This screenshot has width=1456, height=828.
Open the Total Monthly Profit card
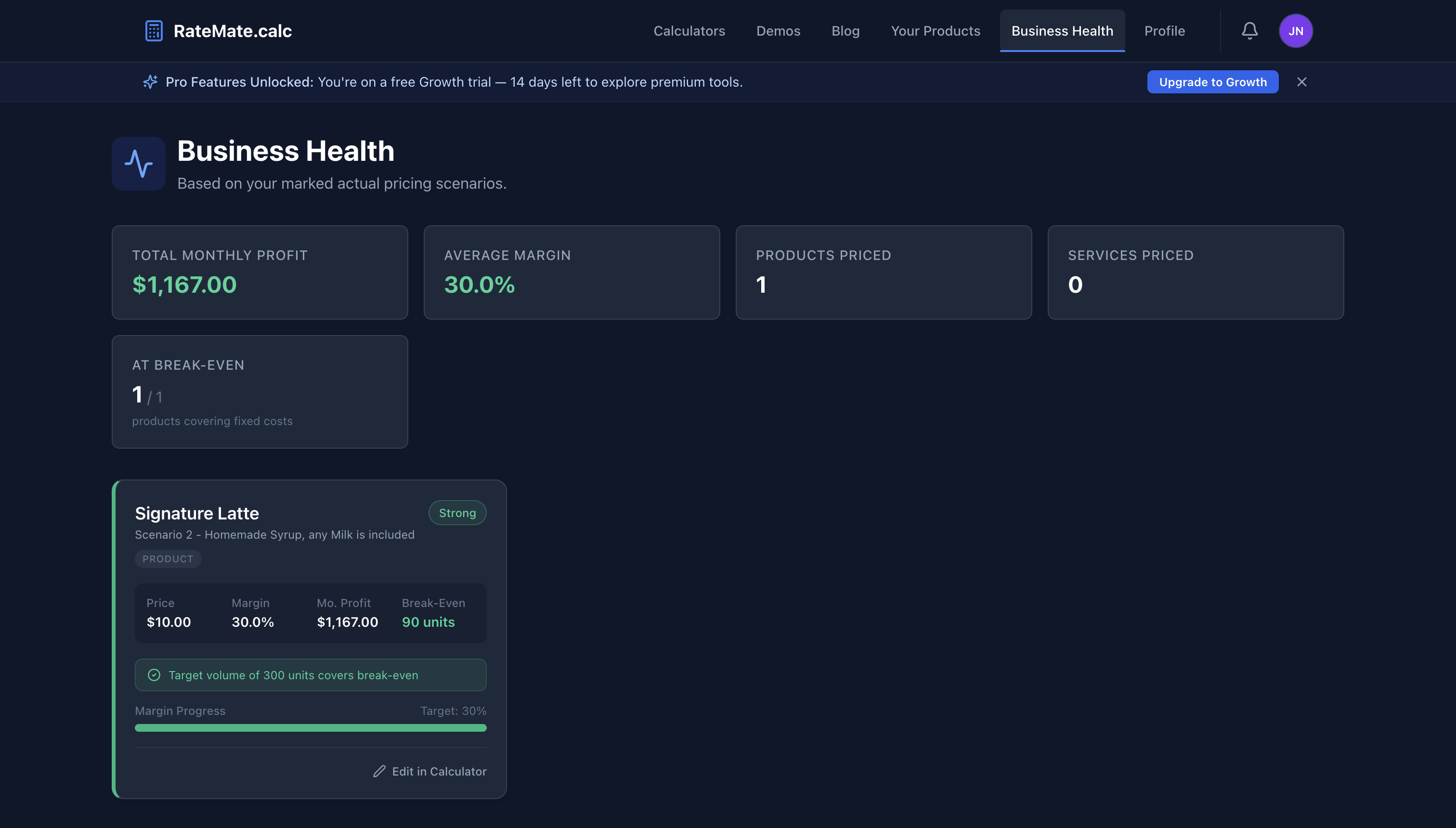click(260, 272)
